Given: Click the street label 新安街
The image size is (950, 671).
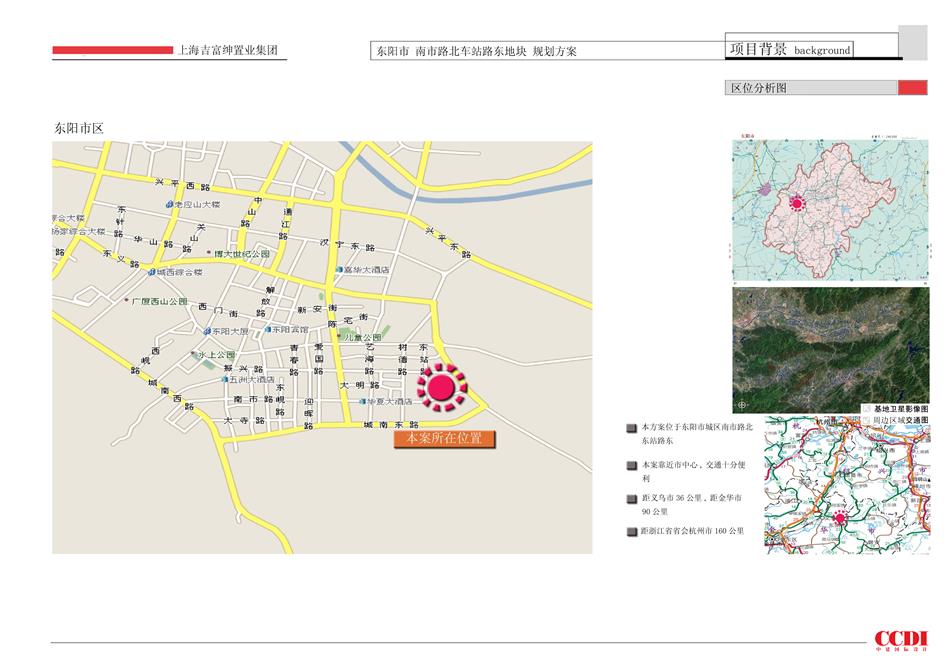Looking at the screenshot, I should pyautogui.click(x=317, y=309).
